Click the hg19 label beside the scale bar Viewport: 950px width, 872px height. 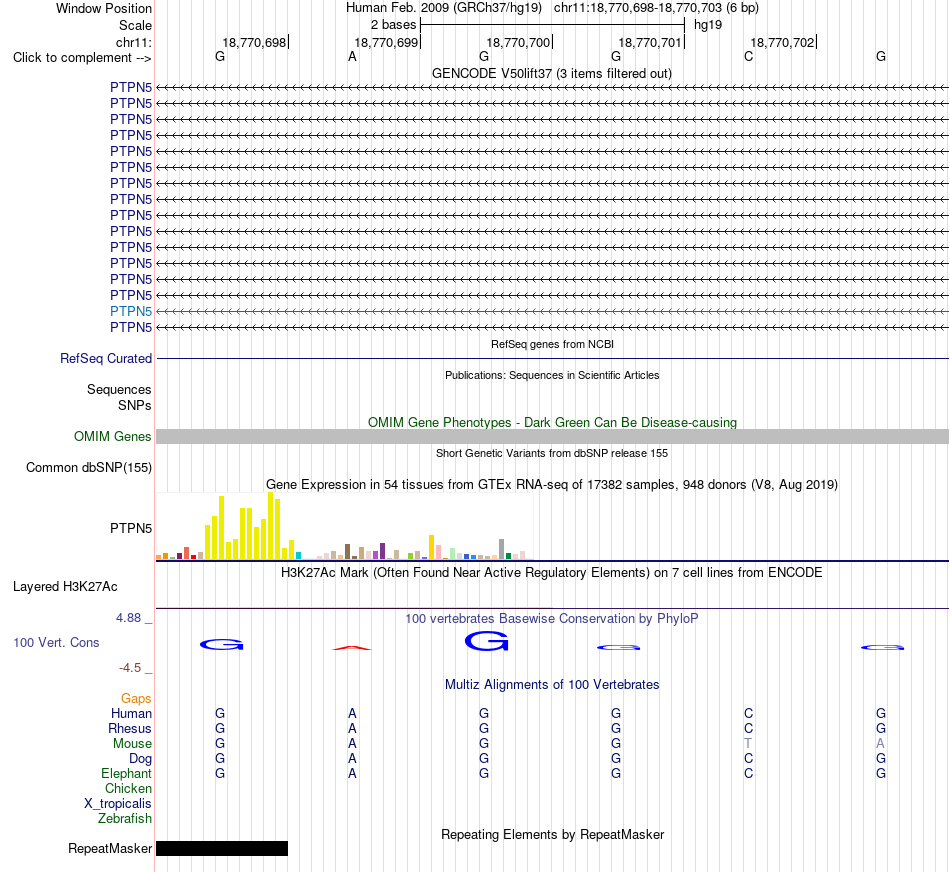point(708,25)
